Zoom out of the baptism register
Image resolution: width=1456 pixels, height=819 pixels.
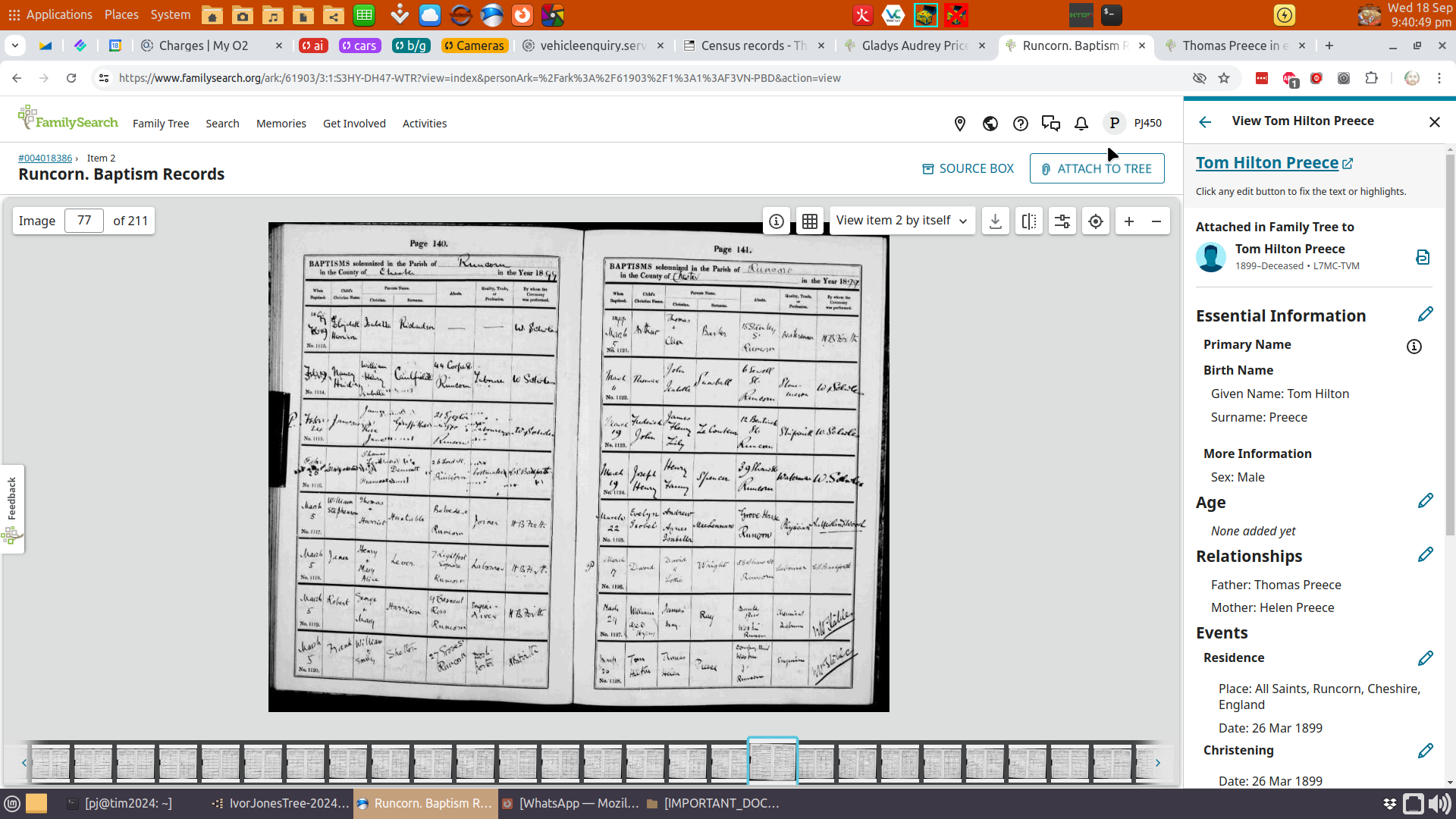[1156, 221]
